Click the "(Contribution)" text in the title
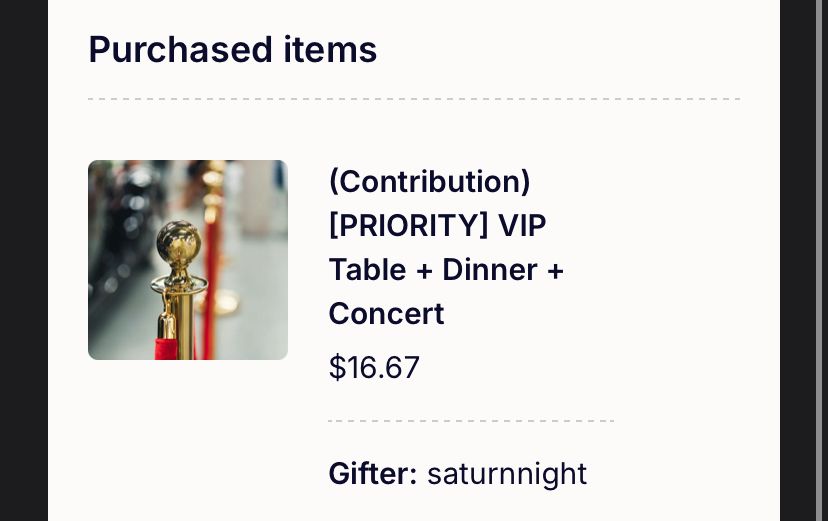 pos(429,182)
